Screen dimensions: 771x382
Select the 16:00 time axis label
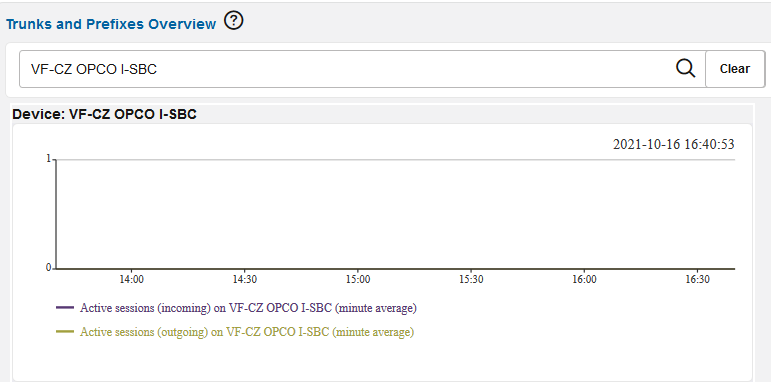[x=584, y=280]
